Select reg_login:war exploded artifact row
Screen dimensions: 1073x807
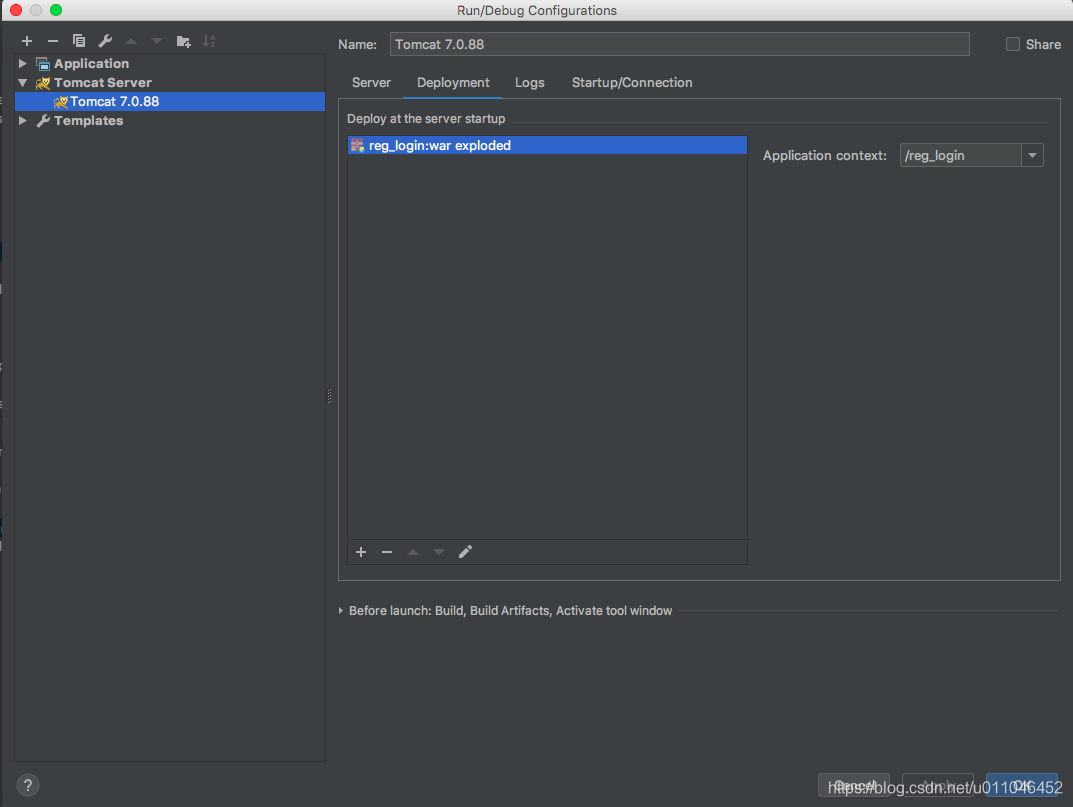pos(547,145)
